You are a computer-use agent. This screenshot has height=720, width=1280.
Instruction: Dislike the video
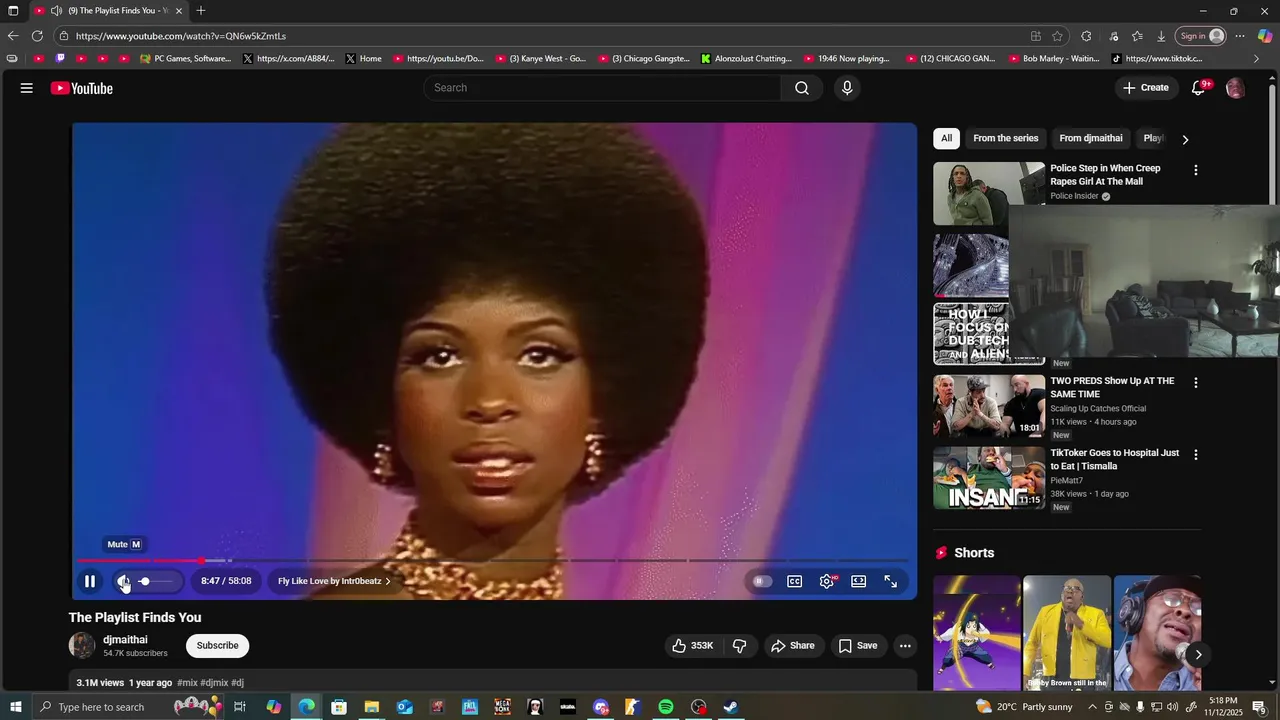[x=740, y=646]
